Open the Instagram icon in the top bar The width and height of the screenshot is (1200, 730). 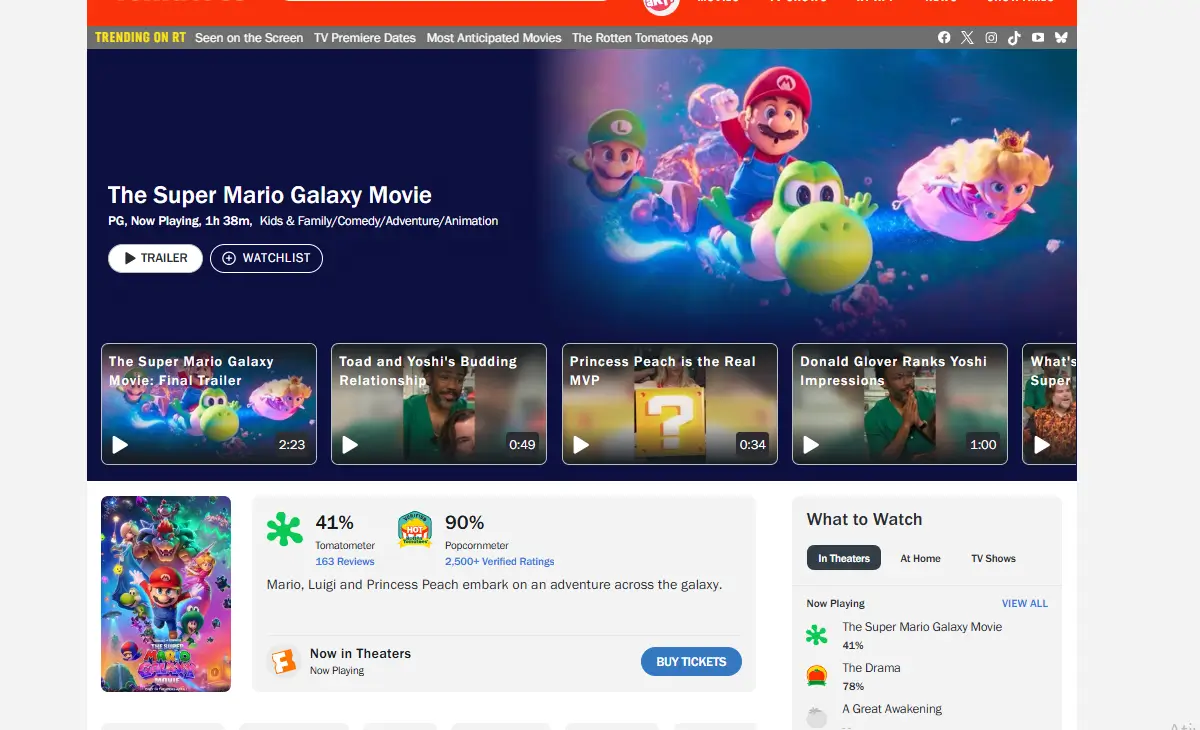click(990, 37)
